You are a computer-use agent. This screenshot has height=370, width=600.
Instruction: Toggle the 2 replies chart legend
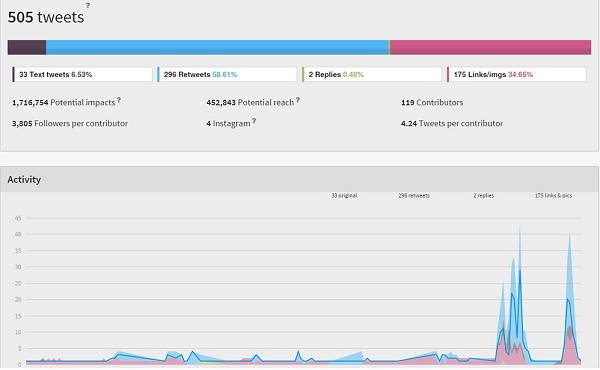tap(484, 196)
